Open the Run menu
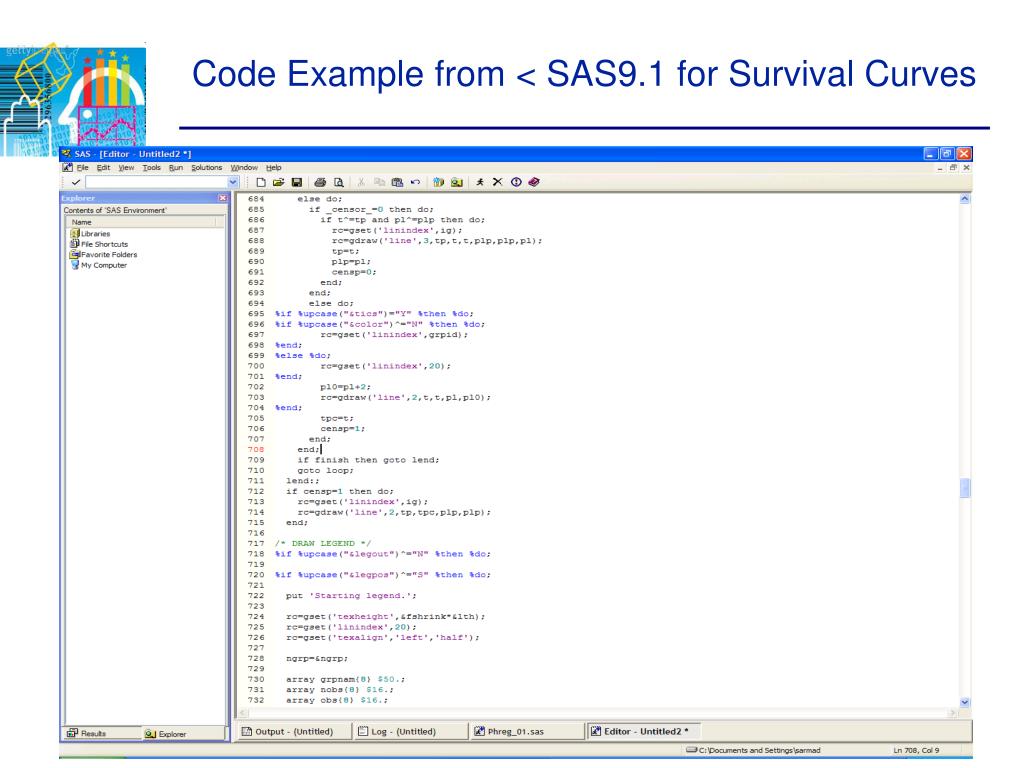 (x=176, y=168)
